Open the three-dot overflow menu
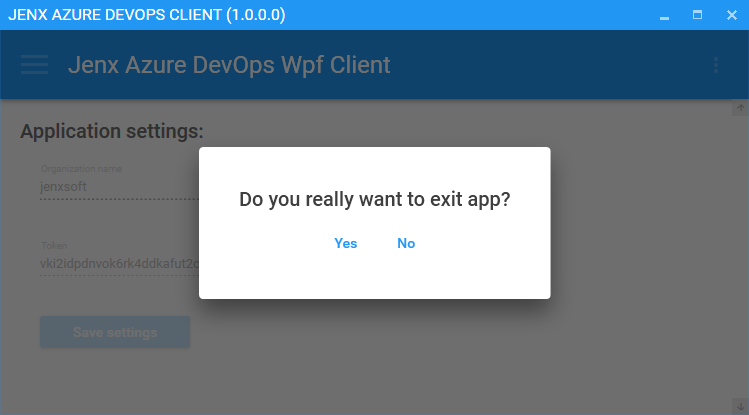749x415 pixels. (x=716, y=65)
